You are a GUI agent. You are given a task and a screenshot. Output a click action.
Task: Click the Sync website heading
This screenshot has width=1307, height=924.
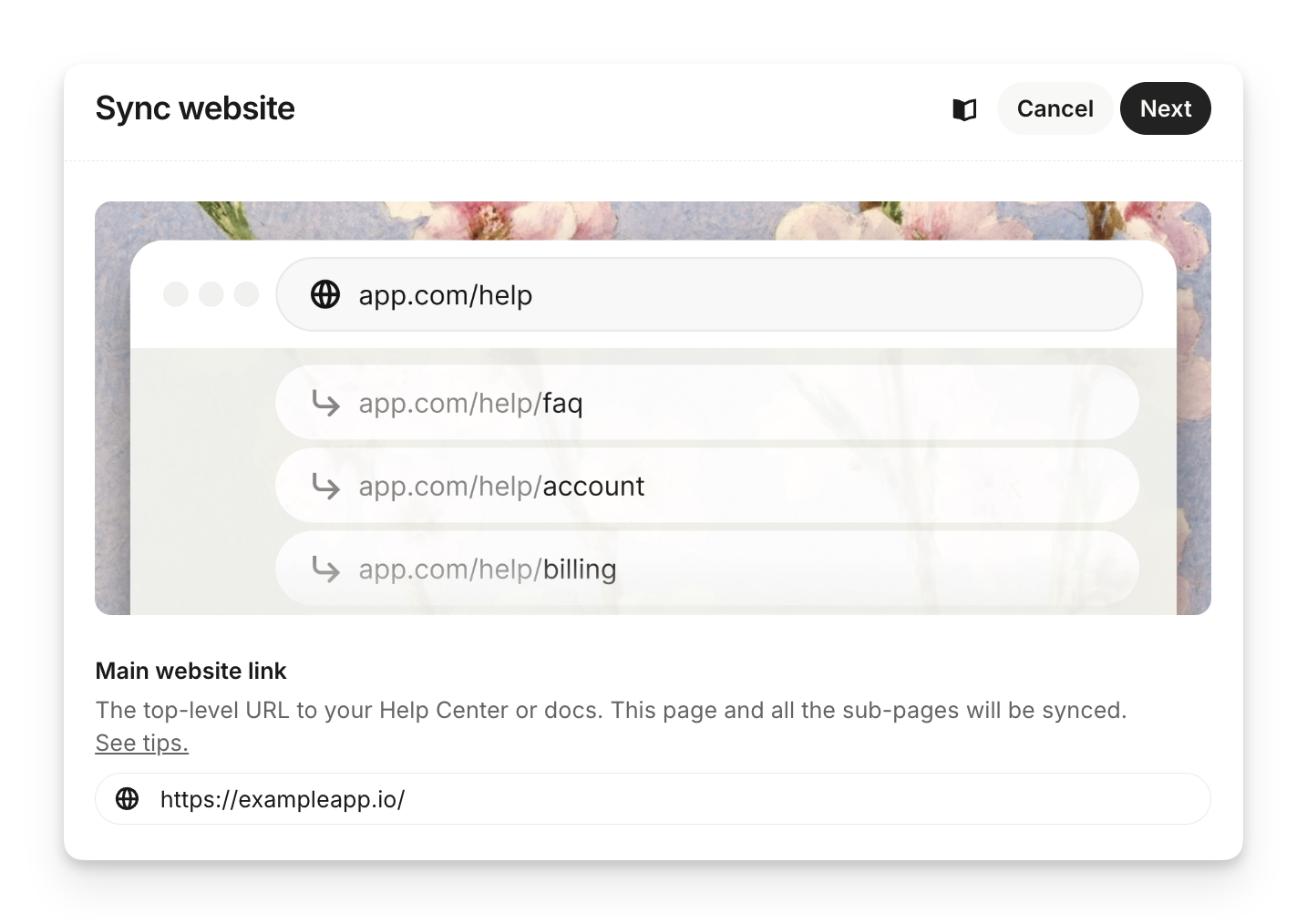[x=195, y=108]
